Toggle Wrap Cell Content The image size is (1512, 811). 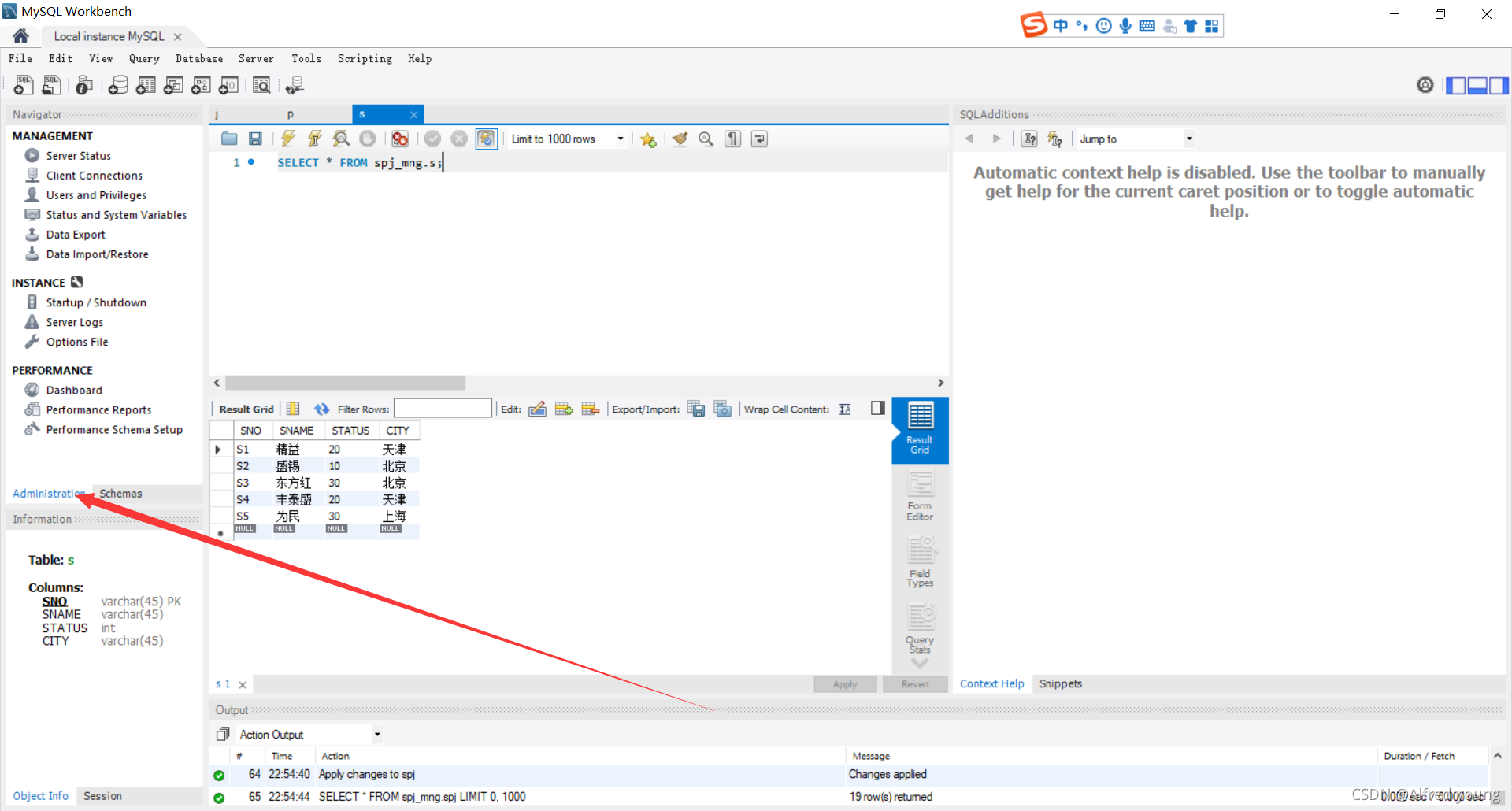[845, 409]
